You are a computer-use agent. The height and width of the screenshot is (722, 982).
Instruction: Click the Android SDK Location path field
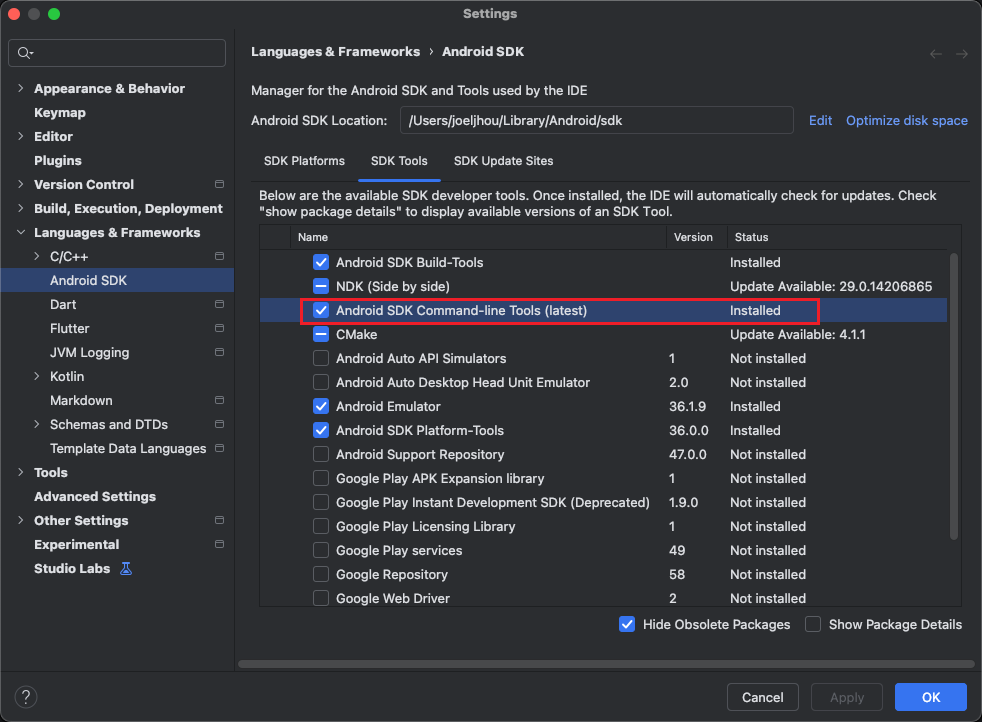point(596,120)
